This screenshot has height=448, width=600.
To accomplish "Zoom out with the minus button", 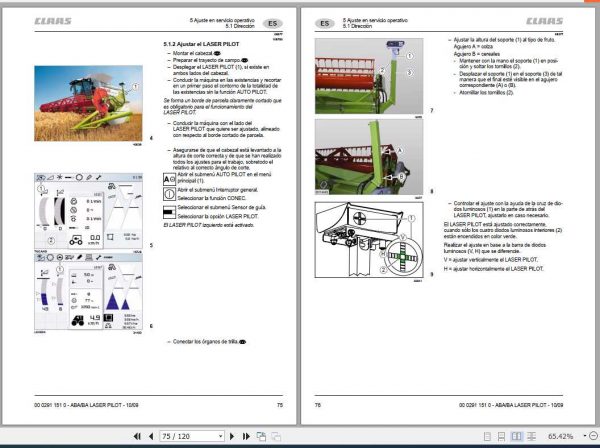I will [x=593, y=436].
